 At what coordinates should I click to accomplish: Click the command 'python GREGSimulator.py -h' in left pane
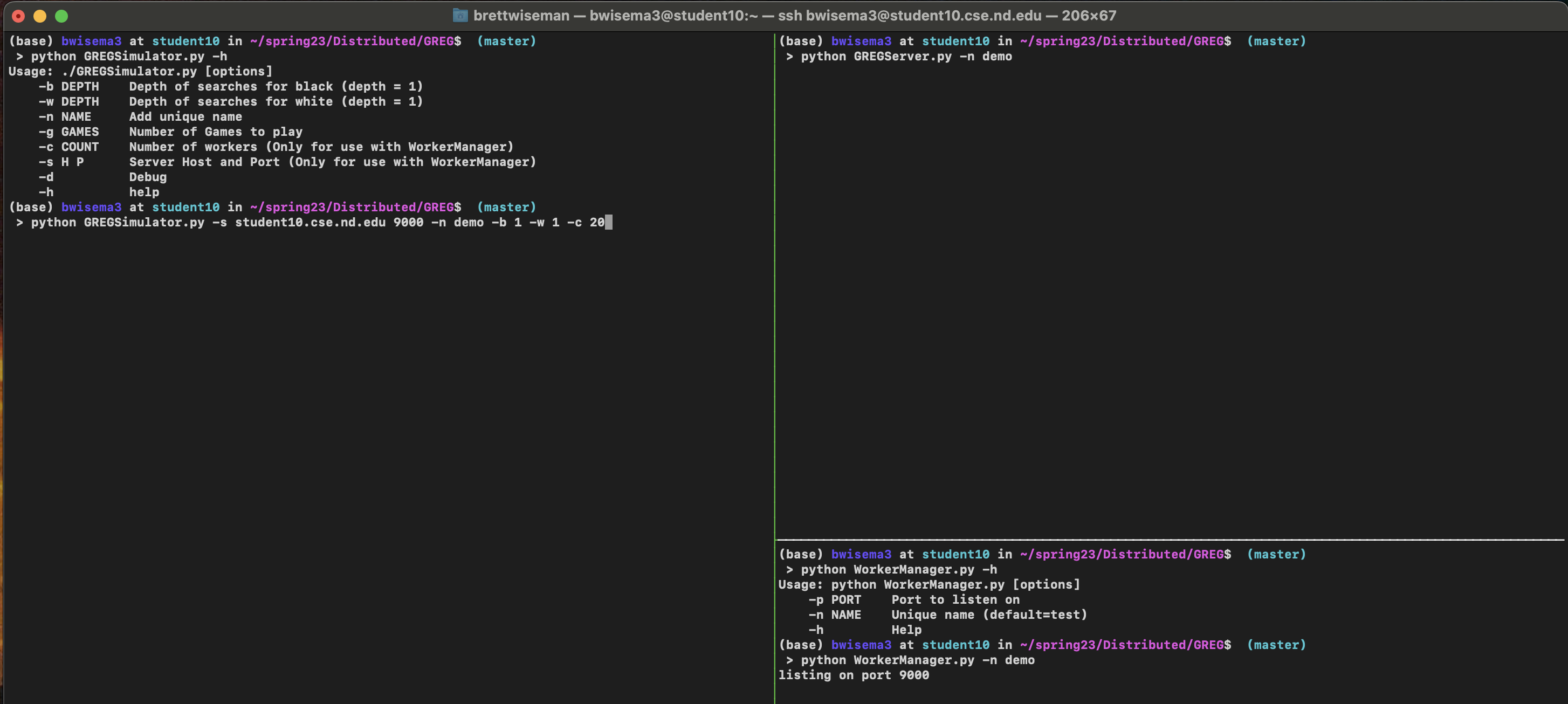pos(129,56)
